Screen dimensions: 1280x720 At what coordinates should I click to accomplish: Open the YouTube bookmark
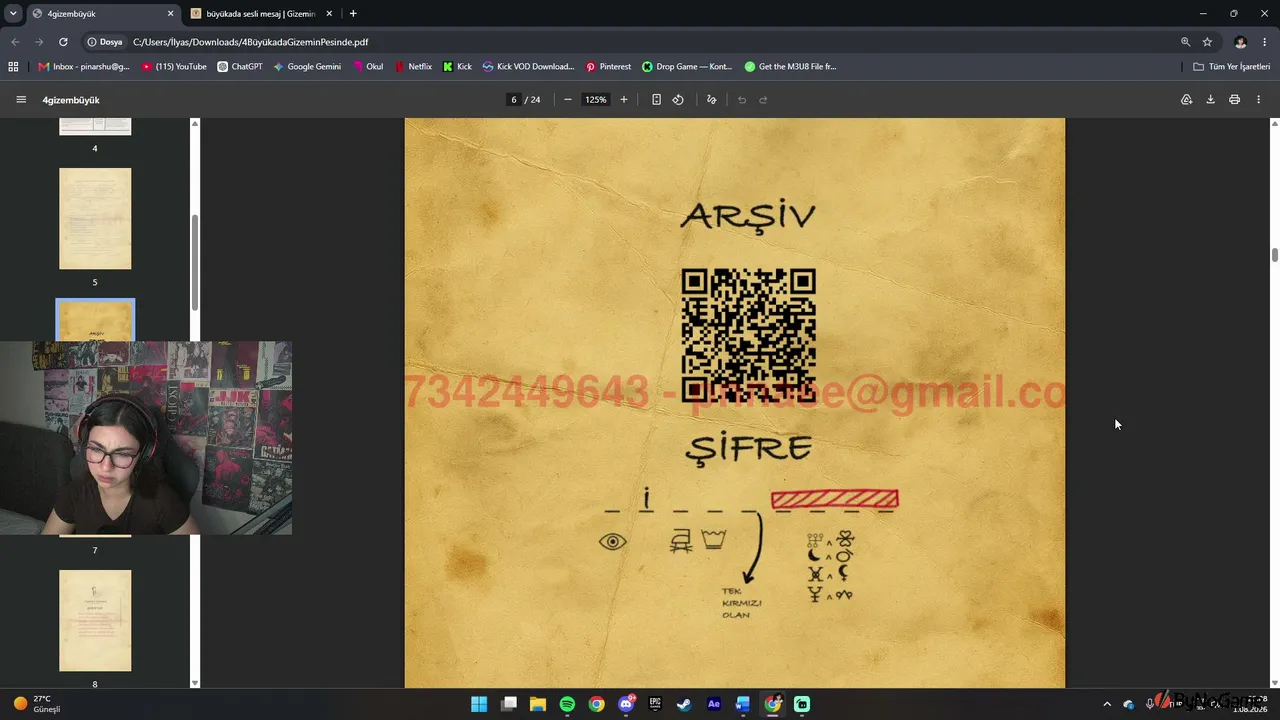pos(174,67)
